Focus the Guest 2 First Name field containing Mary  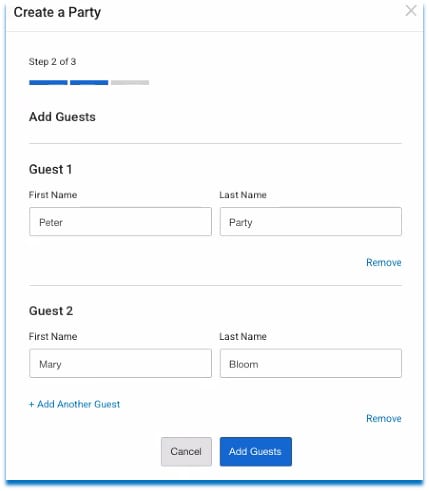(120, 363)
